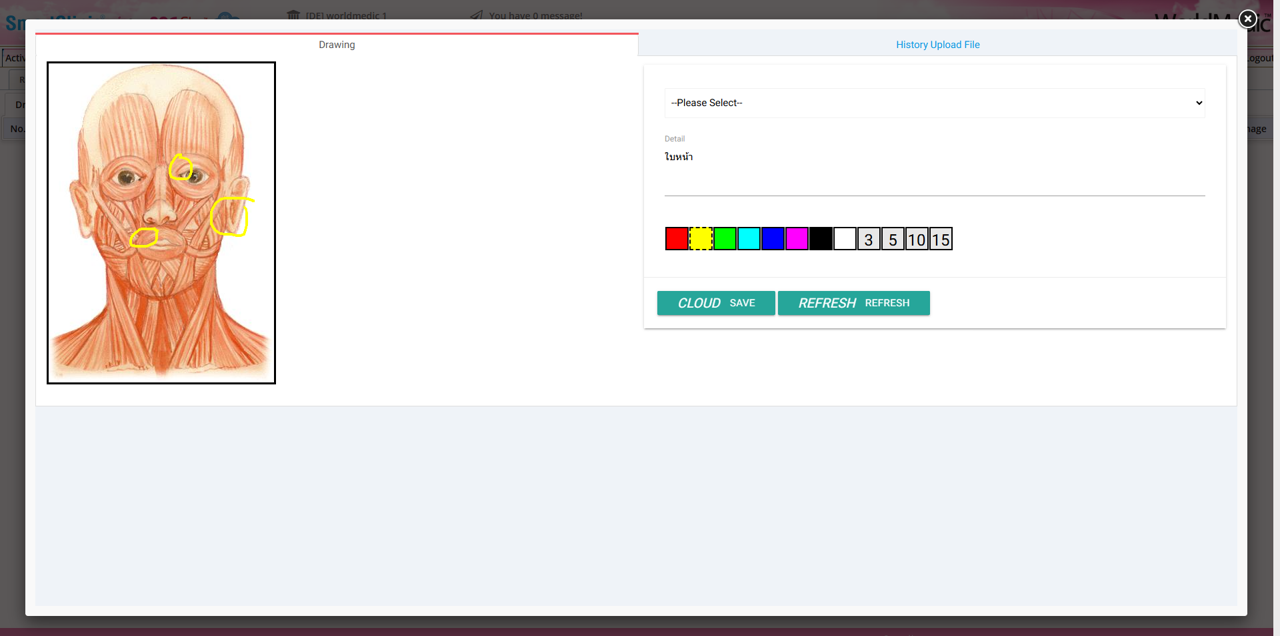
Task: Select the cyan drawing color
Action: tap(749, 239)
